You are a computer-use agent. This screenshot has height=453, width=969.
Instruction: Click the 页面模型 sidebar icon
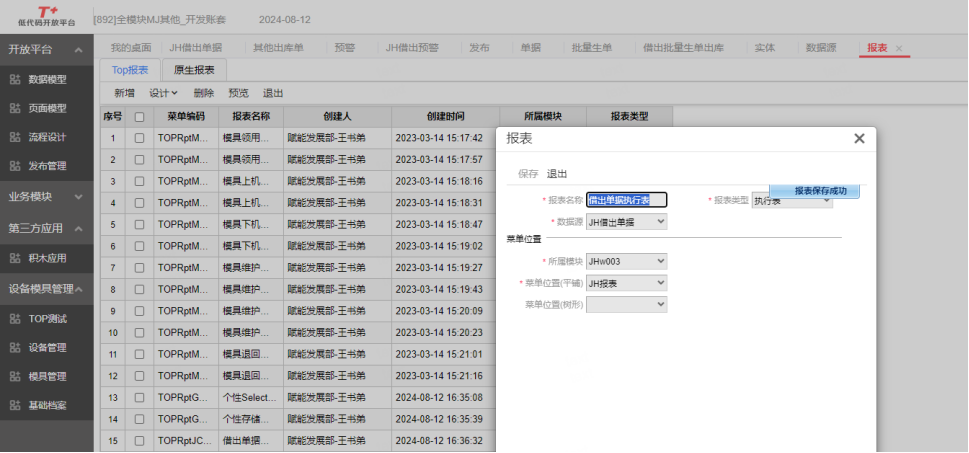pos(15,108)
